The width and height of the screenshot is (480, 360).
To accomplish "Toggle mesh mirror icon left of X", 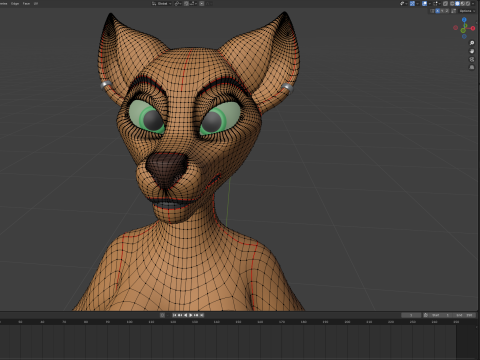I will (x=432, y=11).
